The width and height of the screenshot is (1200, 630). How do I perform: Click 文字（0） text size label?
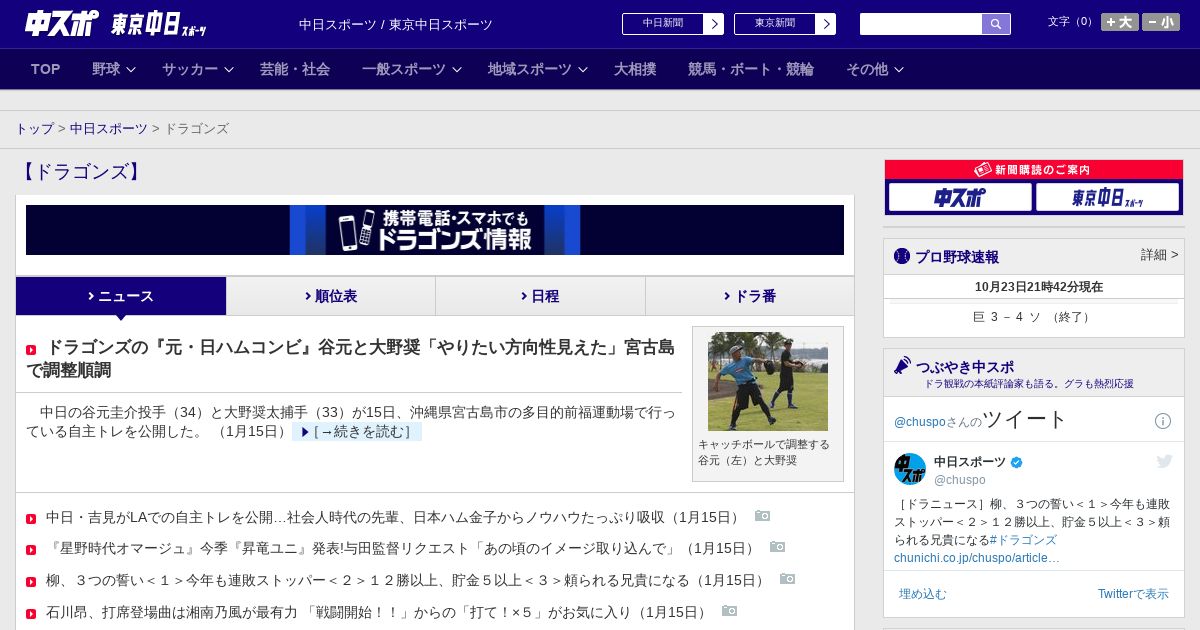point(1072,21)
